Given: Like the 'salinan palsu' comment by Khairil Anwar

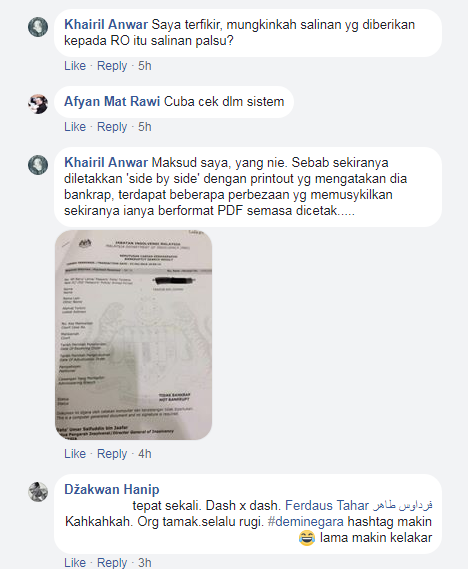Looking at the screenshot, I should (75, 66).
